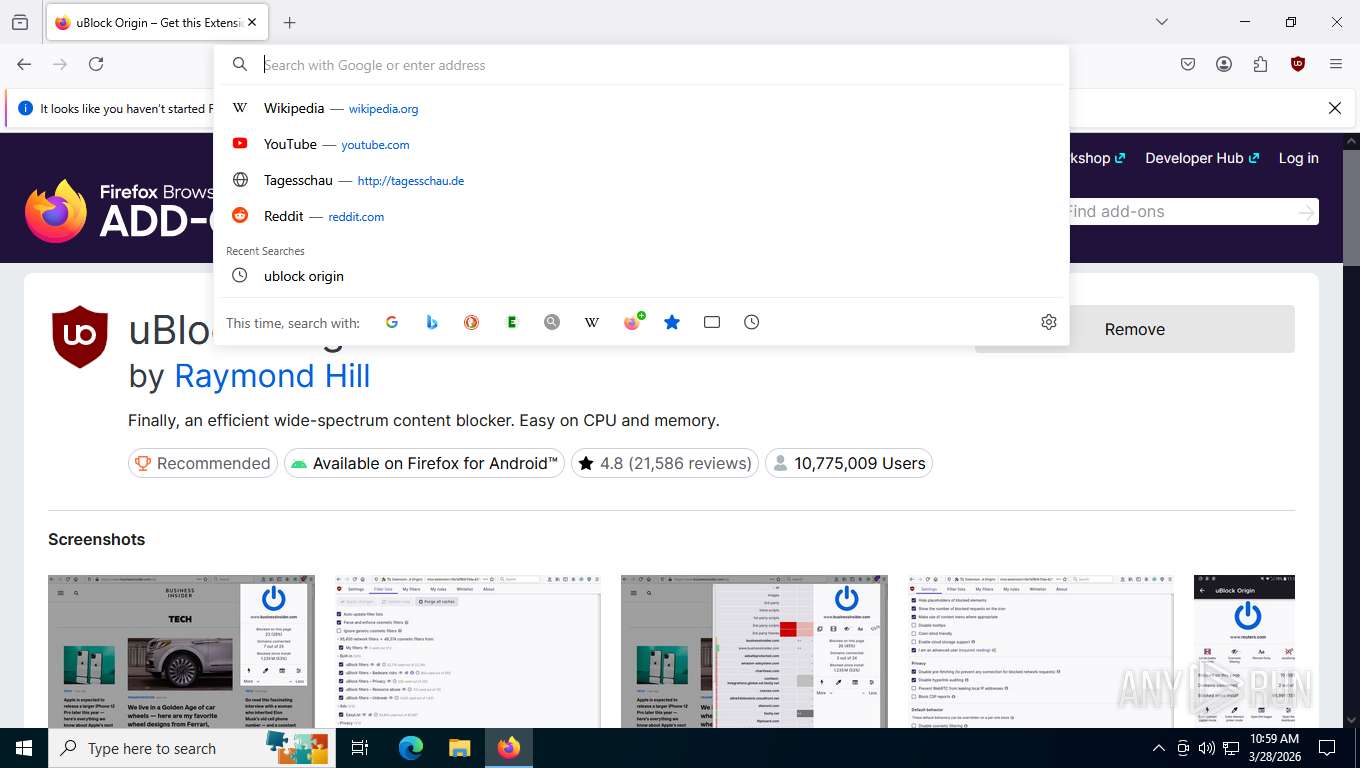Go back to previous page
This screenshot has width=1360, height=768.
pos(24,64)
